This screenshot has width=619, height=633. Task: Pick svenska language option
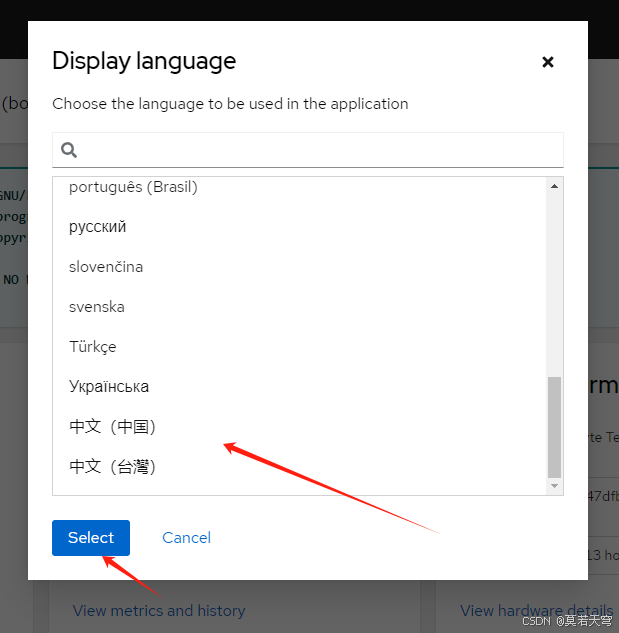pos(300,307)
